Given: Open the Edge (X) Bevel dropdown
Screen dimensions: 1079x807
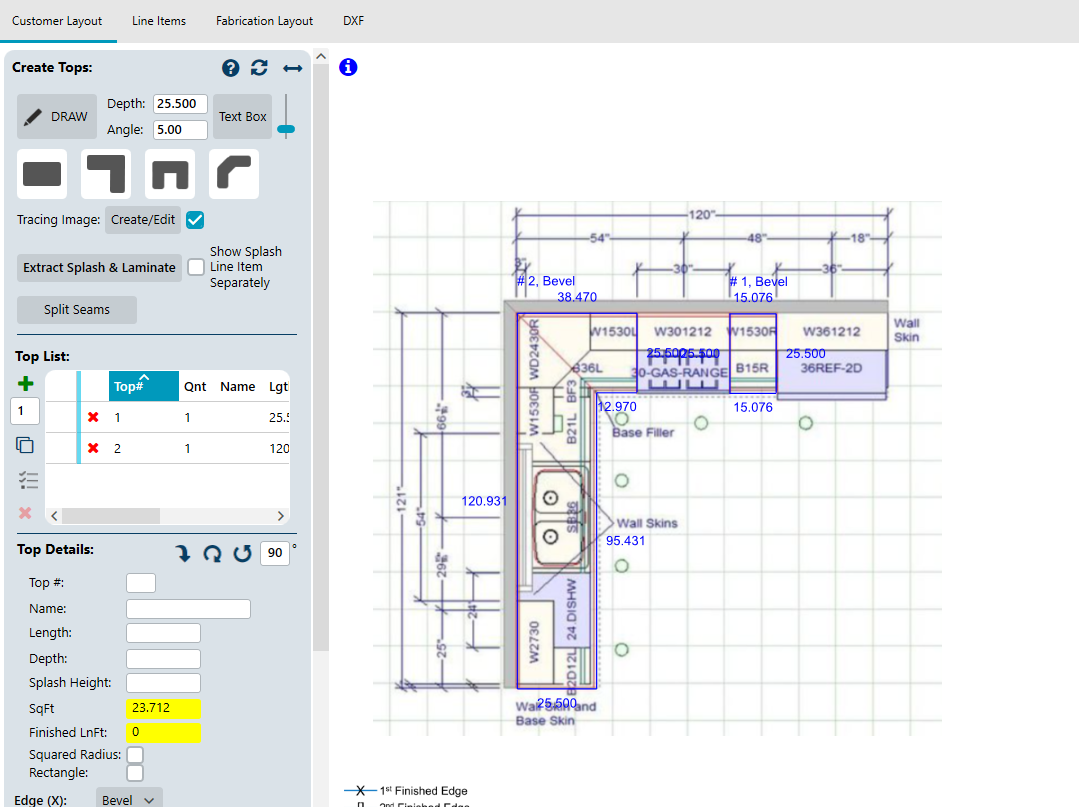Looking at the screenshot, I should coord(129,800).
